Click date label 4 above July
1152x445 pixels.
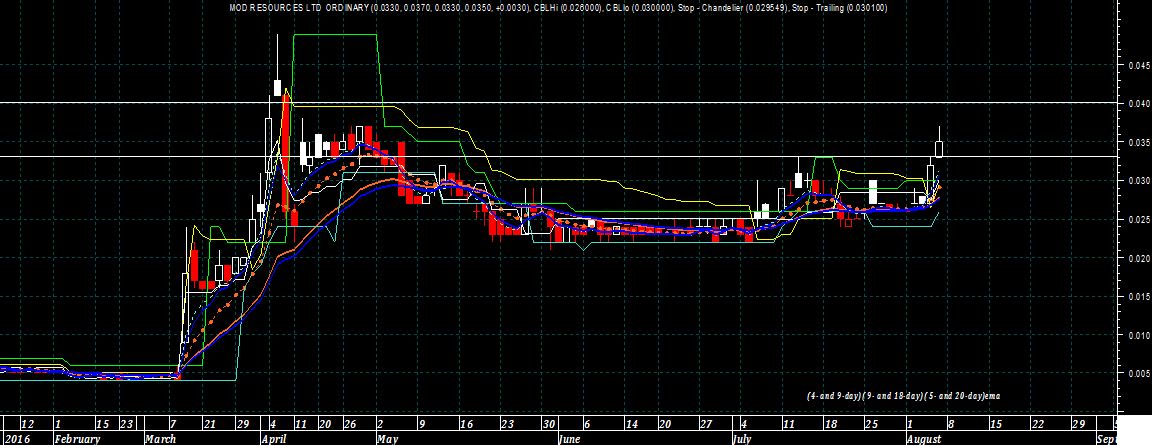click(746, 424)
